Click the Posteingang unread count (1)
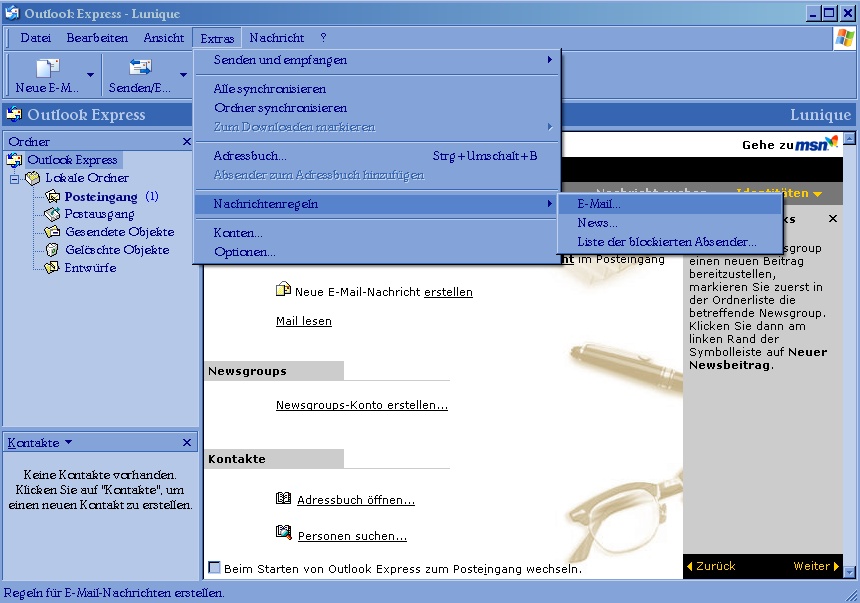 (x=152, y=196)
